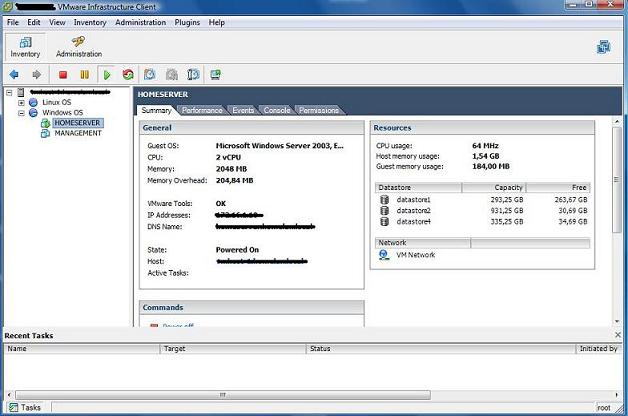
Task: Click the Tasks icon in status bar
Action: pos(14,408)
